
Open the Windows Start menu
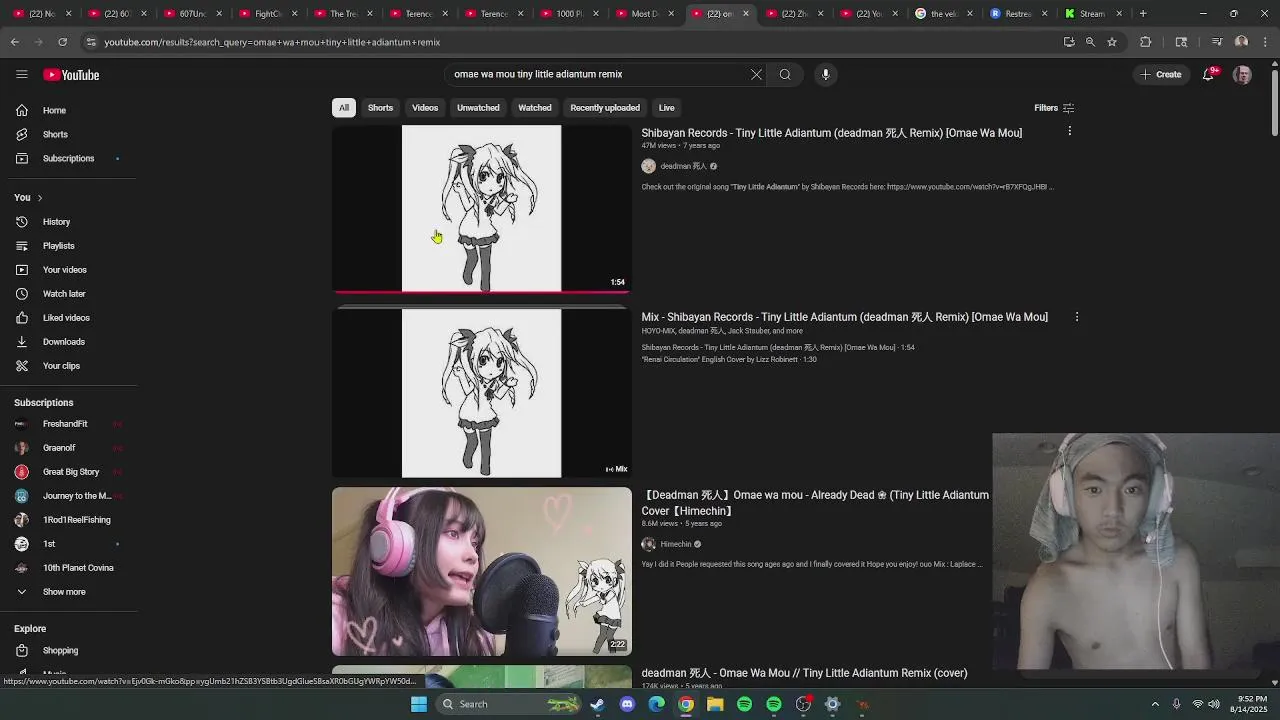[419, 704]
